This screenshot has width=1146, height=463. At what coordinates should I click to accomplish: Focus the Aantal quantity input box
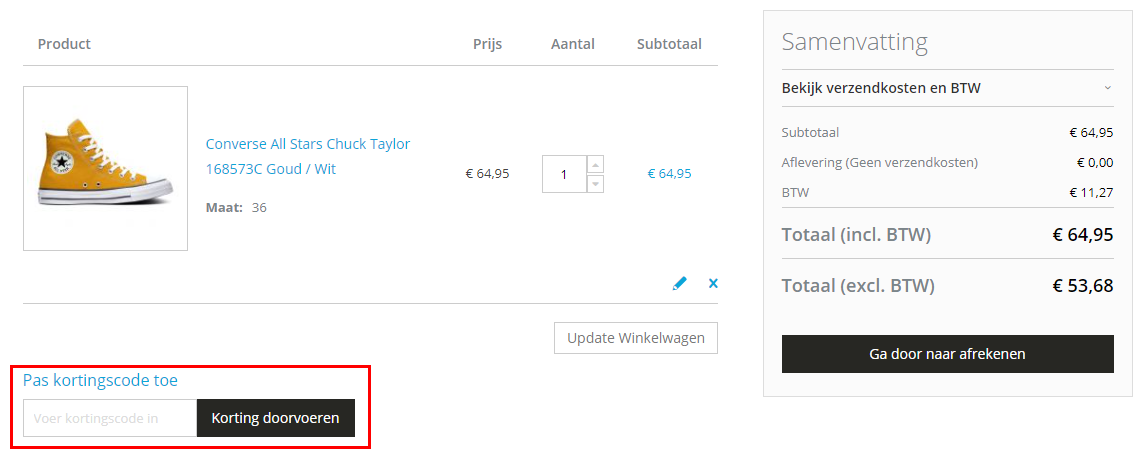click(563, 174)
